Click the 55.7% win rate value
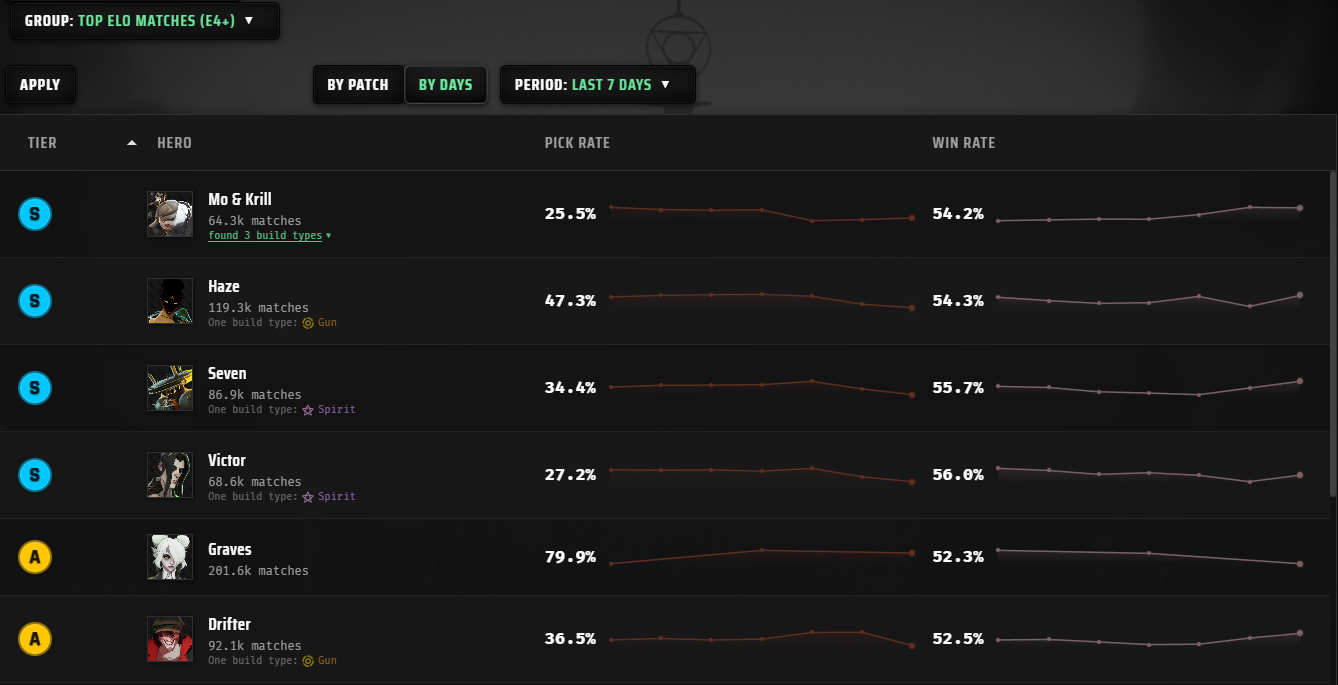Image resolution: width=1338 pixels, height=685 pixels. pyautogui.click(x=958, y=387)
